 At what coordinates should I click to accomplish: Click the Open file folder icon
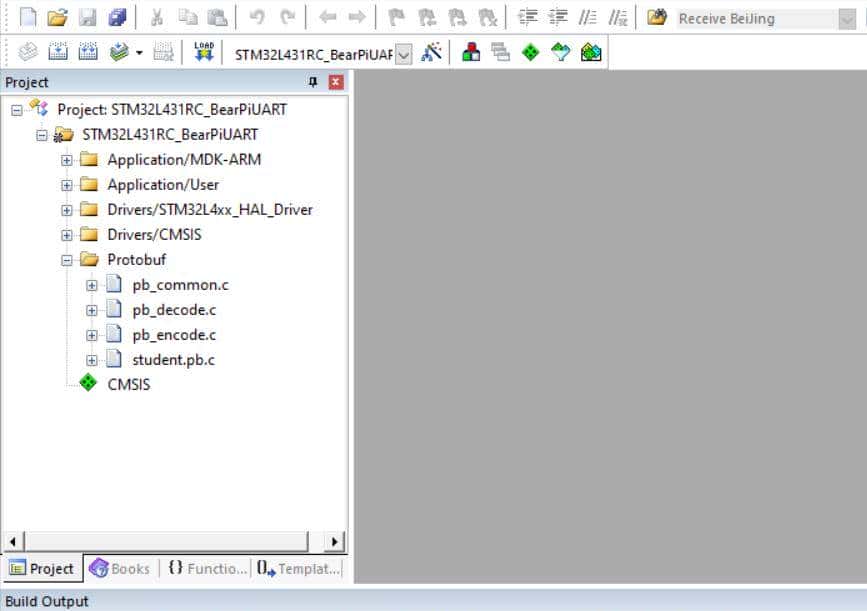pyautogui.click(x=57, y=17)
